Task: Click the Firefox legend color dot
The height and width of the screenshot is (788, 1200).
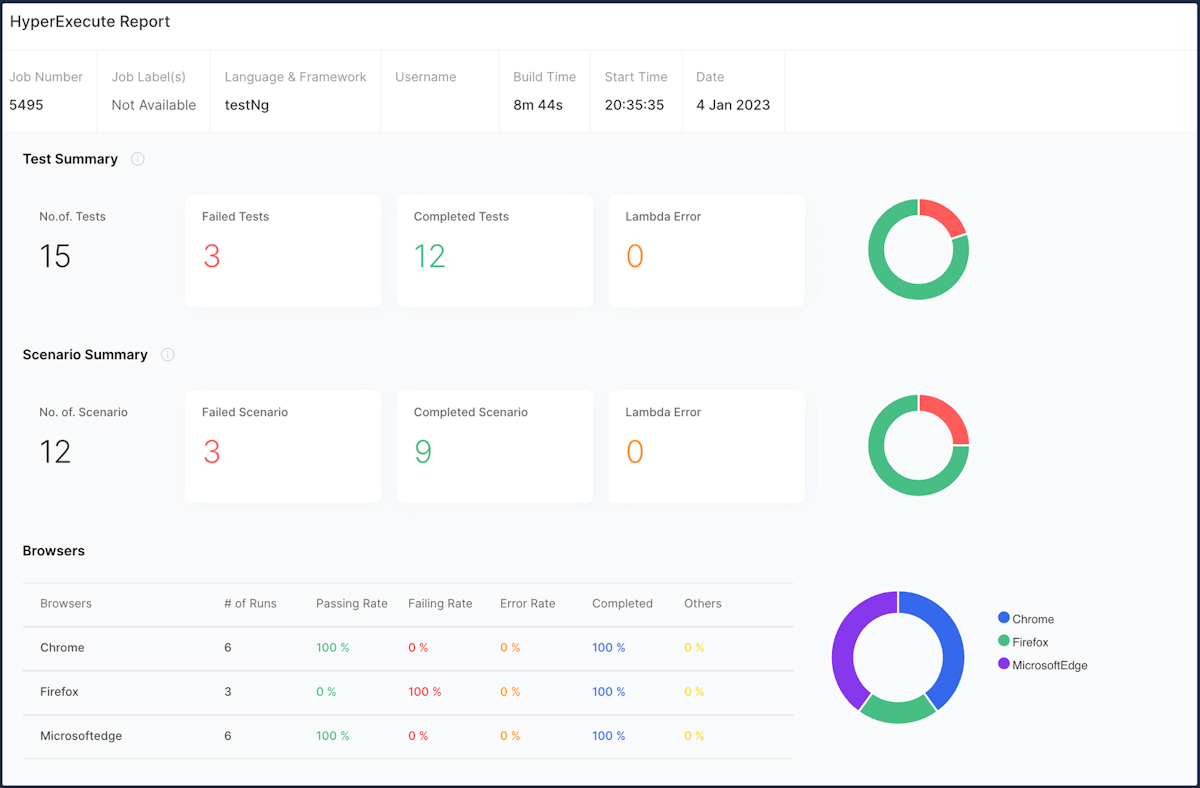Action: (1003, 641)
